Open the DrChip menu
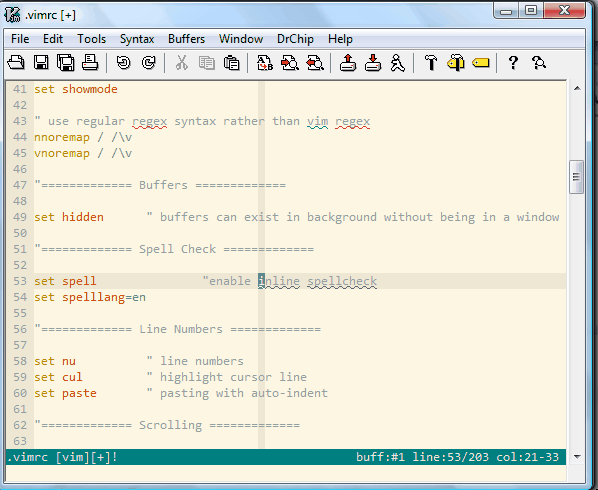Image resolution: width=598 pixels, height=490 pixels. (x=295, y=39)
